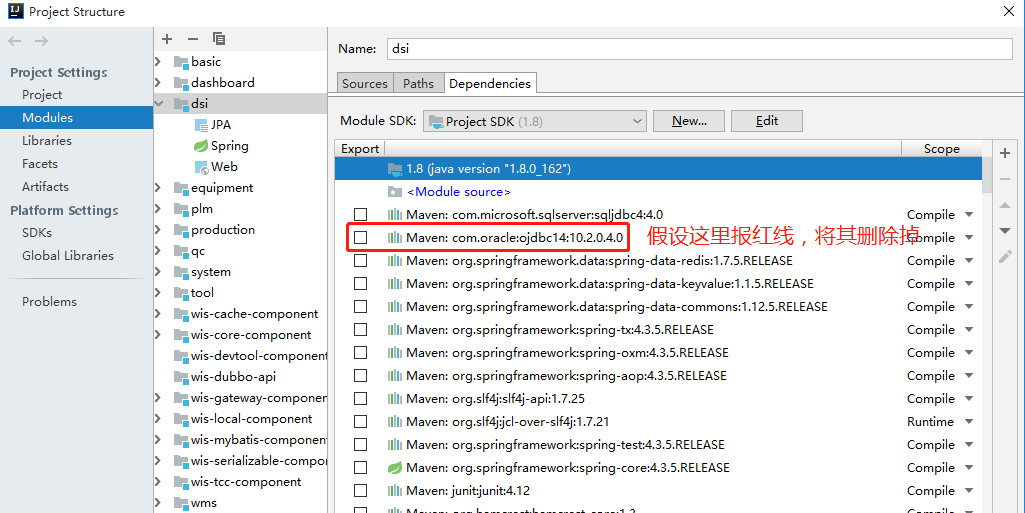Remove selected module with minus icon
Viewport: 1025px width, 513px height.
(193, 39)
